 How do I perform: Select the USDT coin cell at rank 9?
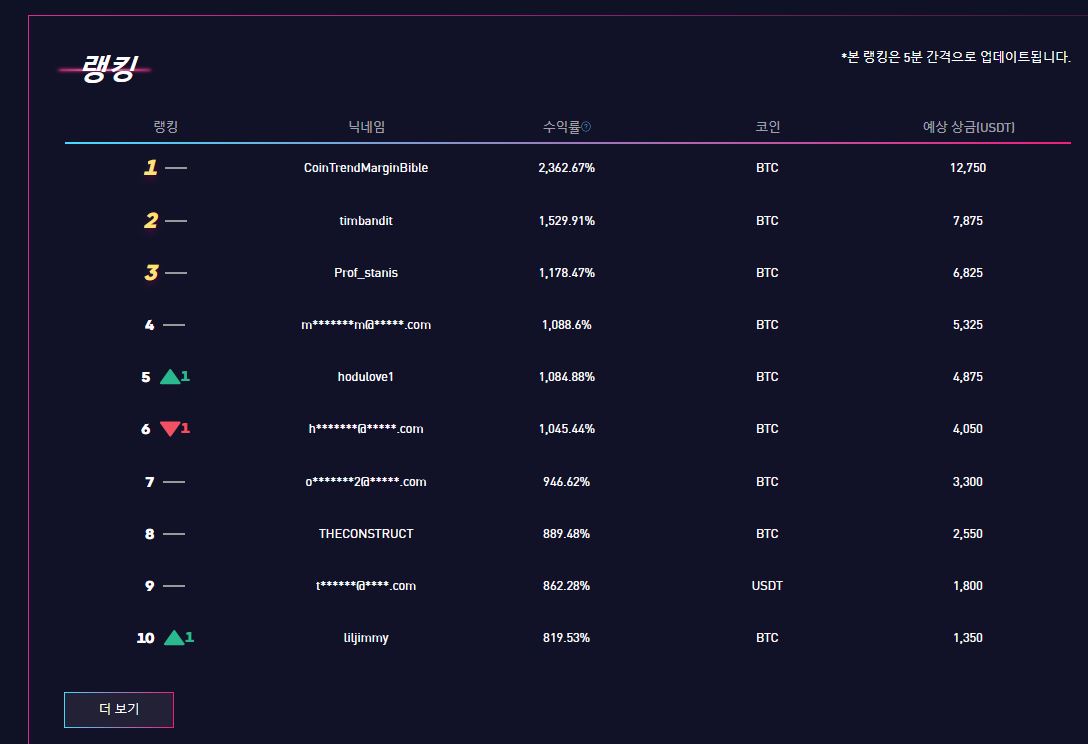point(767,586)
